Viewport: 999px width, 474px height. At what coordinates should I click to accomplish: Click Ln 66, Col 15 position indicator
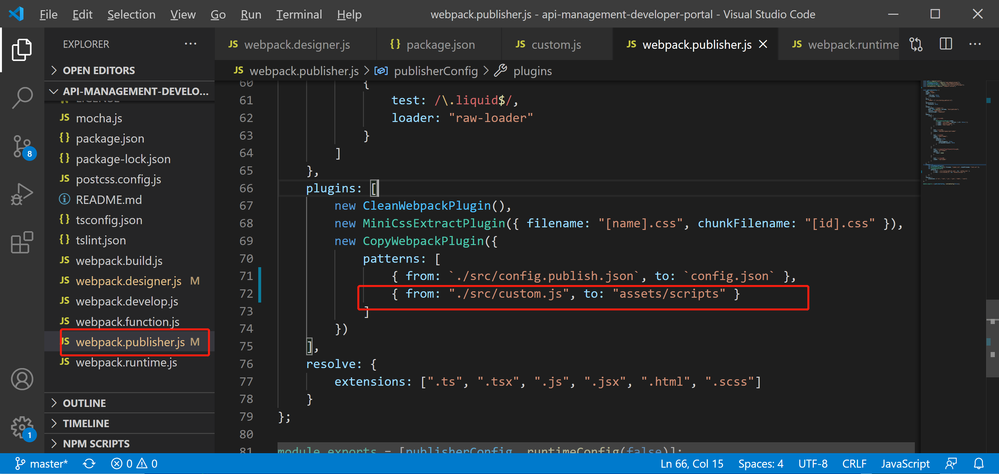coord(693,464)
